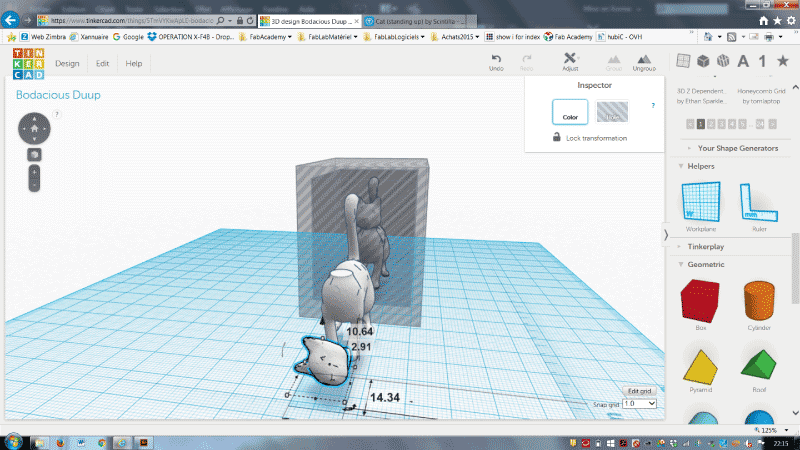
Task: Click the Redo button
Action: click(x=526, y=62)
